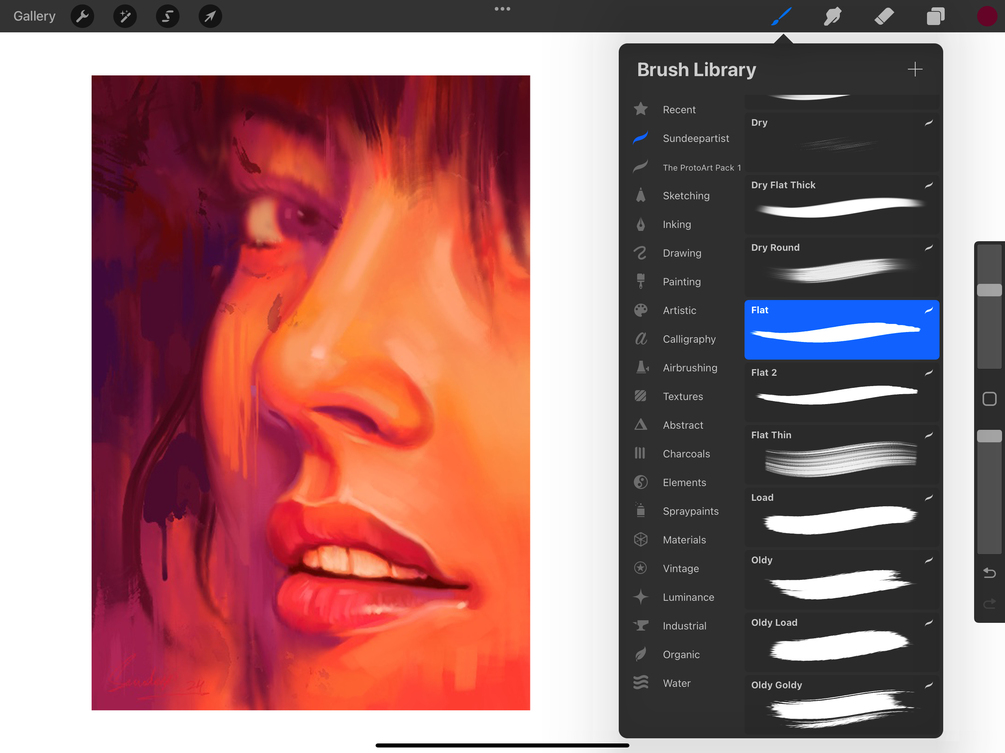The width and height of the screenshot is (1005, 753).
Task: Select the Dry Flat Thick brush
Action: coord(842,204)
